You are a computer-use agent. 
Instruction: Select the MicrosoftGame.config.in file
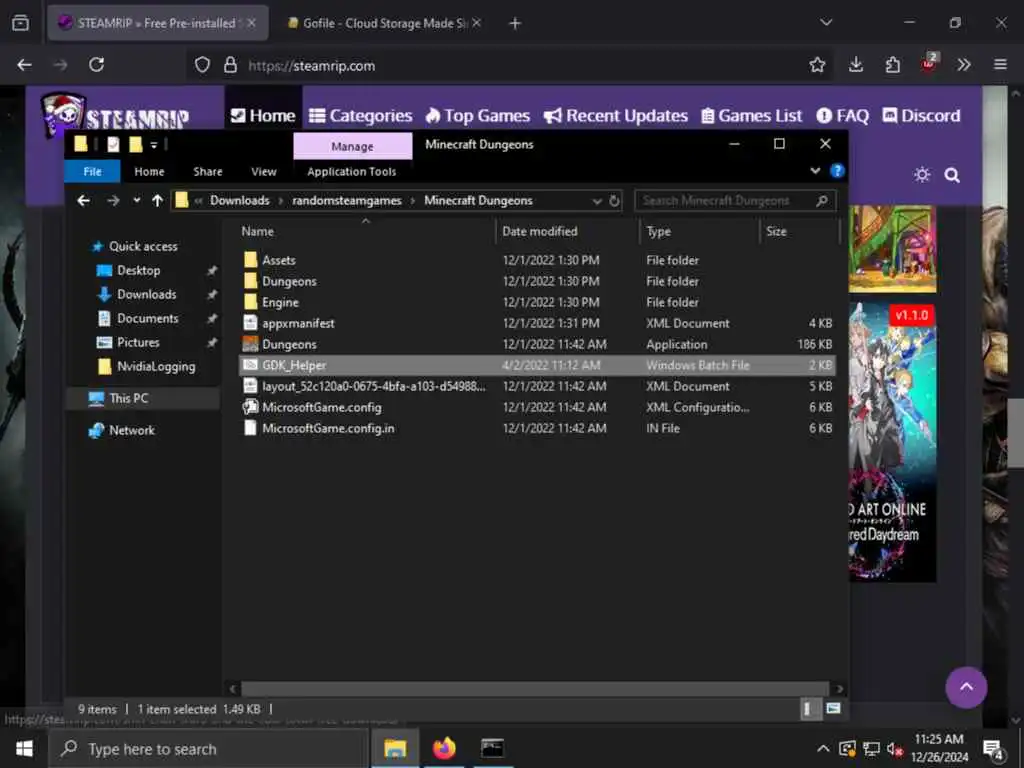[x=537, y=428]
